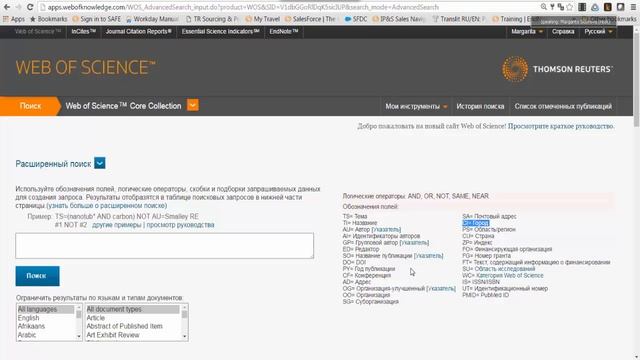This screenshot has height=360, width=640.
Task: Open Список отмеченных публикаций
Action: pos(563,107)
